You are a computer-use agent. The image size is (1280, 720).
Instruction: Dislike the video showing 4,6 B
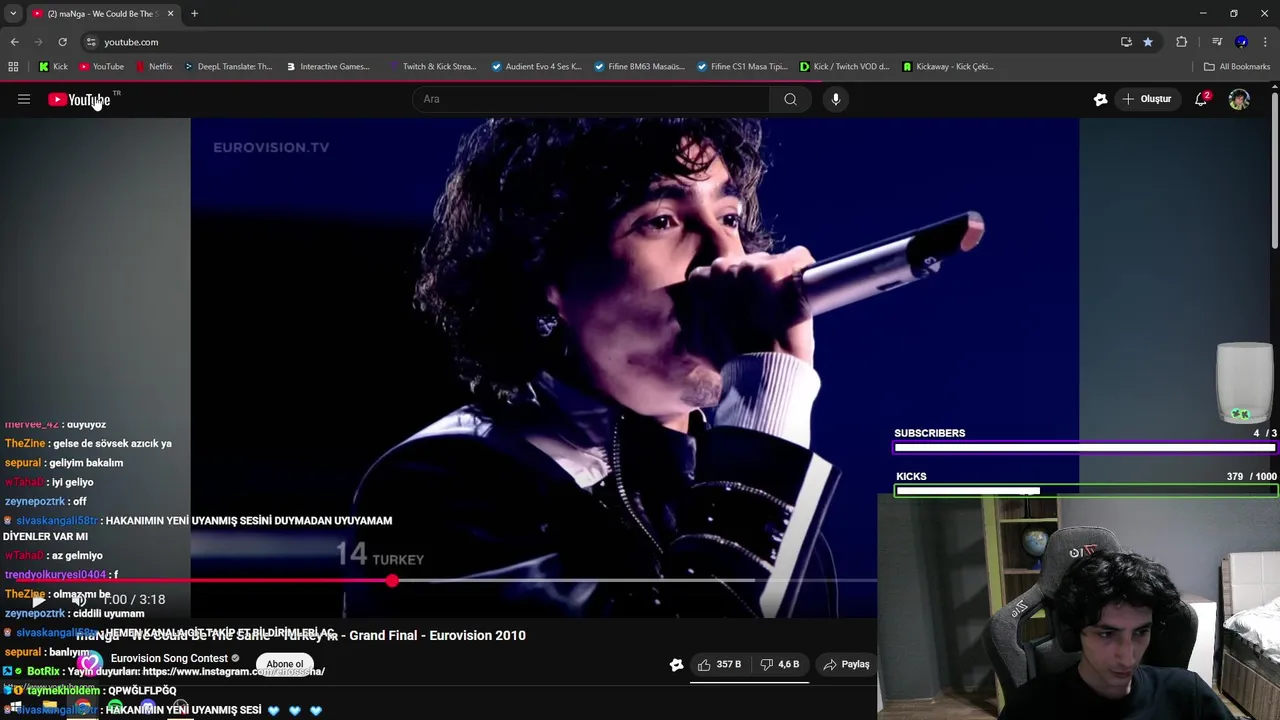(780, 664)
